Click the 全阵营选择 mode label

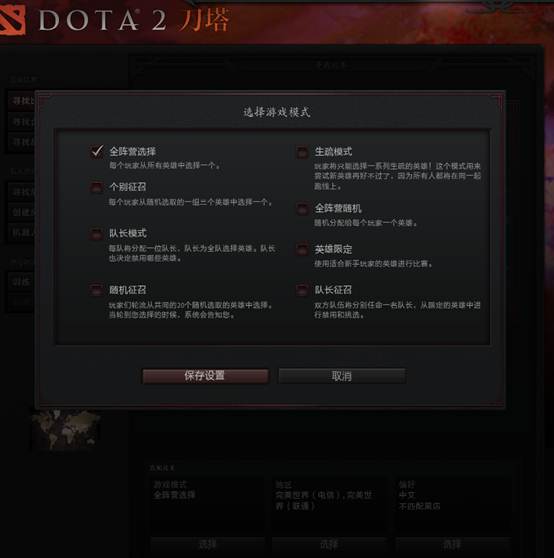tap(132, 152)
